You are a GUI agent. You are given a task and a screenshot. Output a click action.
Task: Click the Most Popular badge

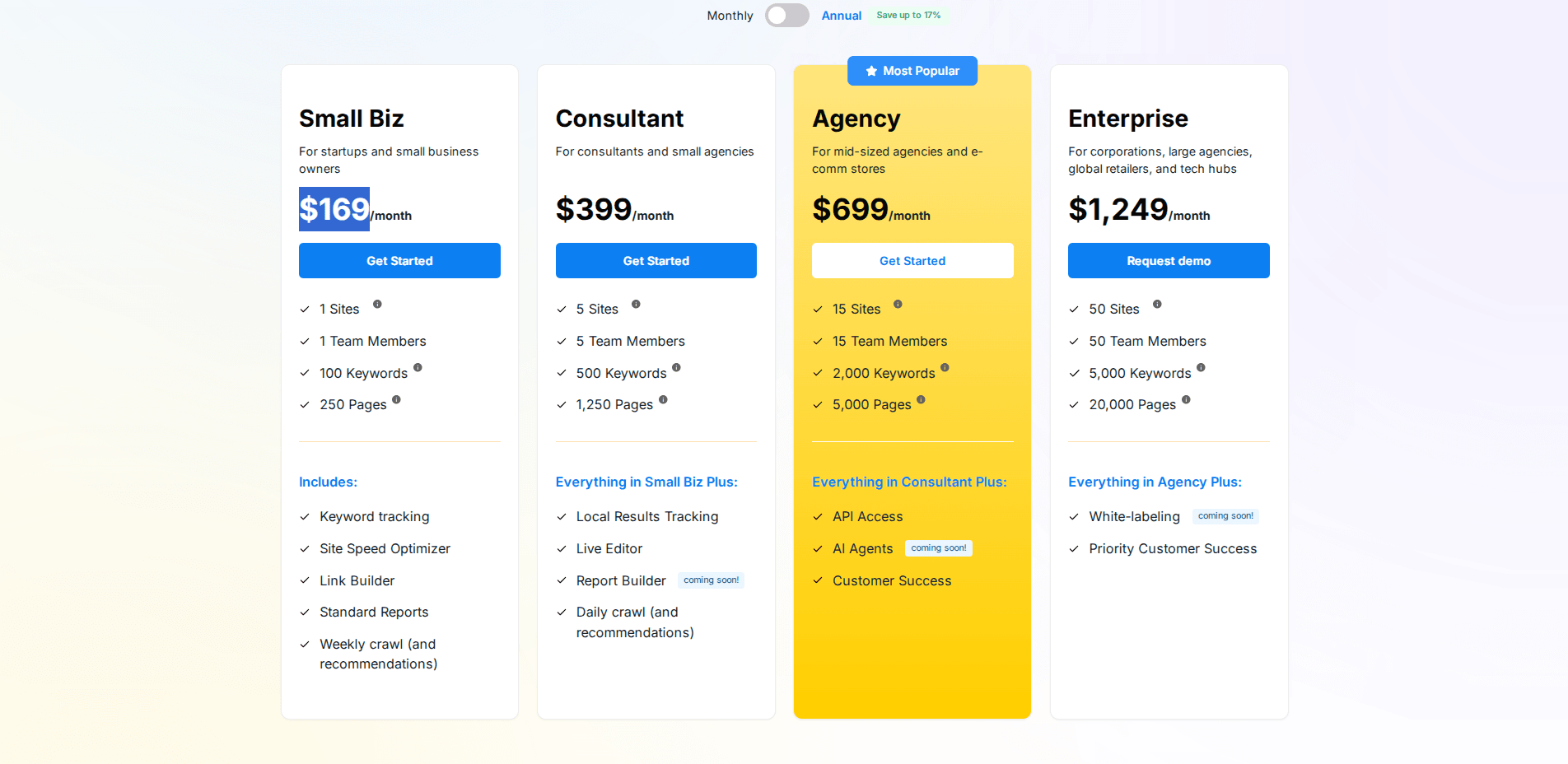(912, 71)
